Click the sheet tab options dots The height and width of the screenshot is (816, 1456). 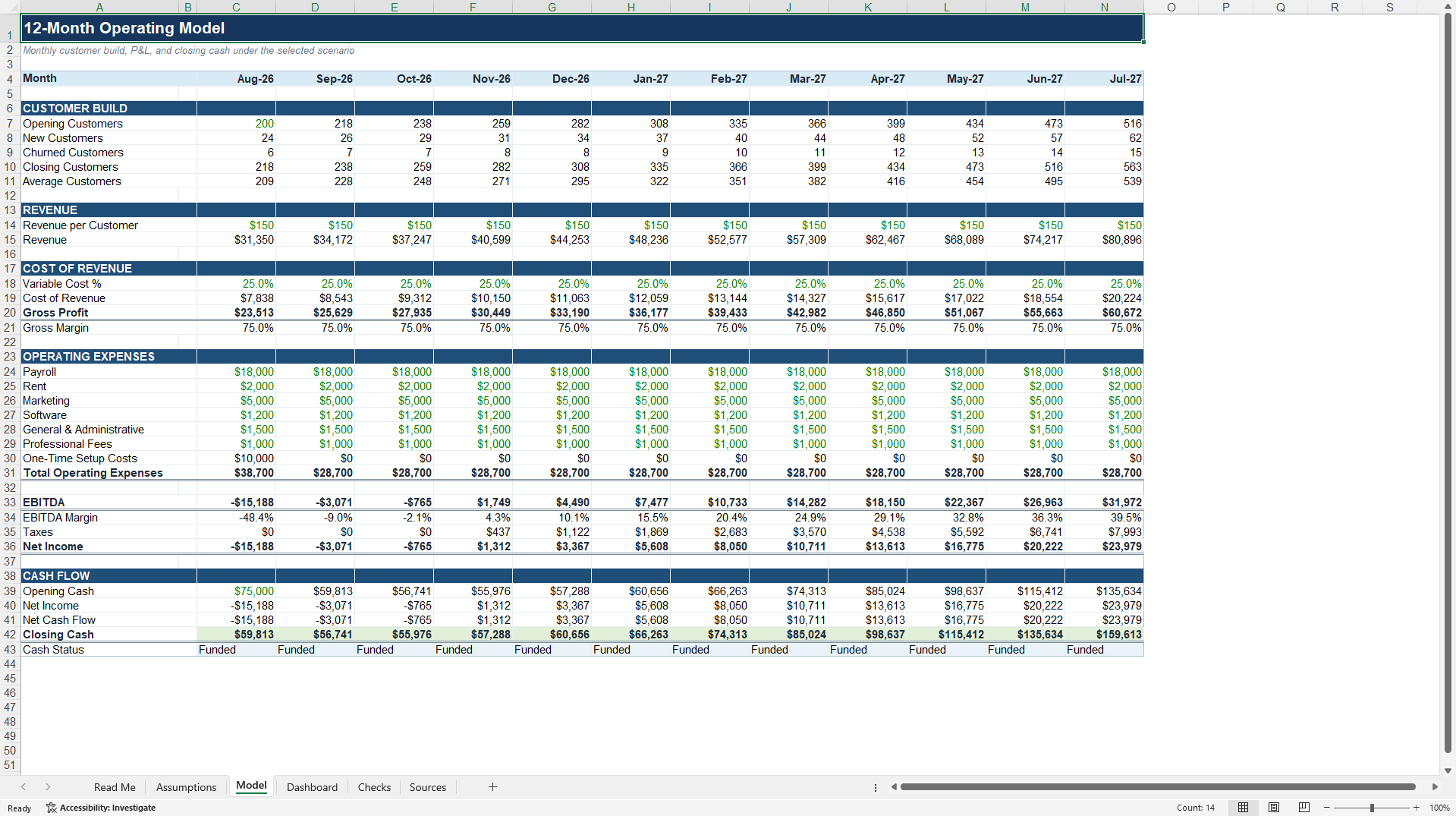point(876,787)
